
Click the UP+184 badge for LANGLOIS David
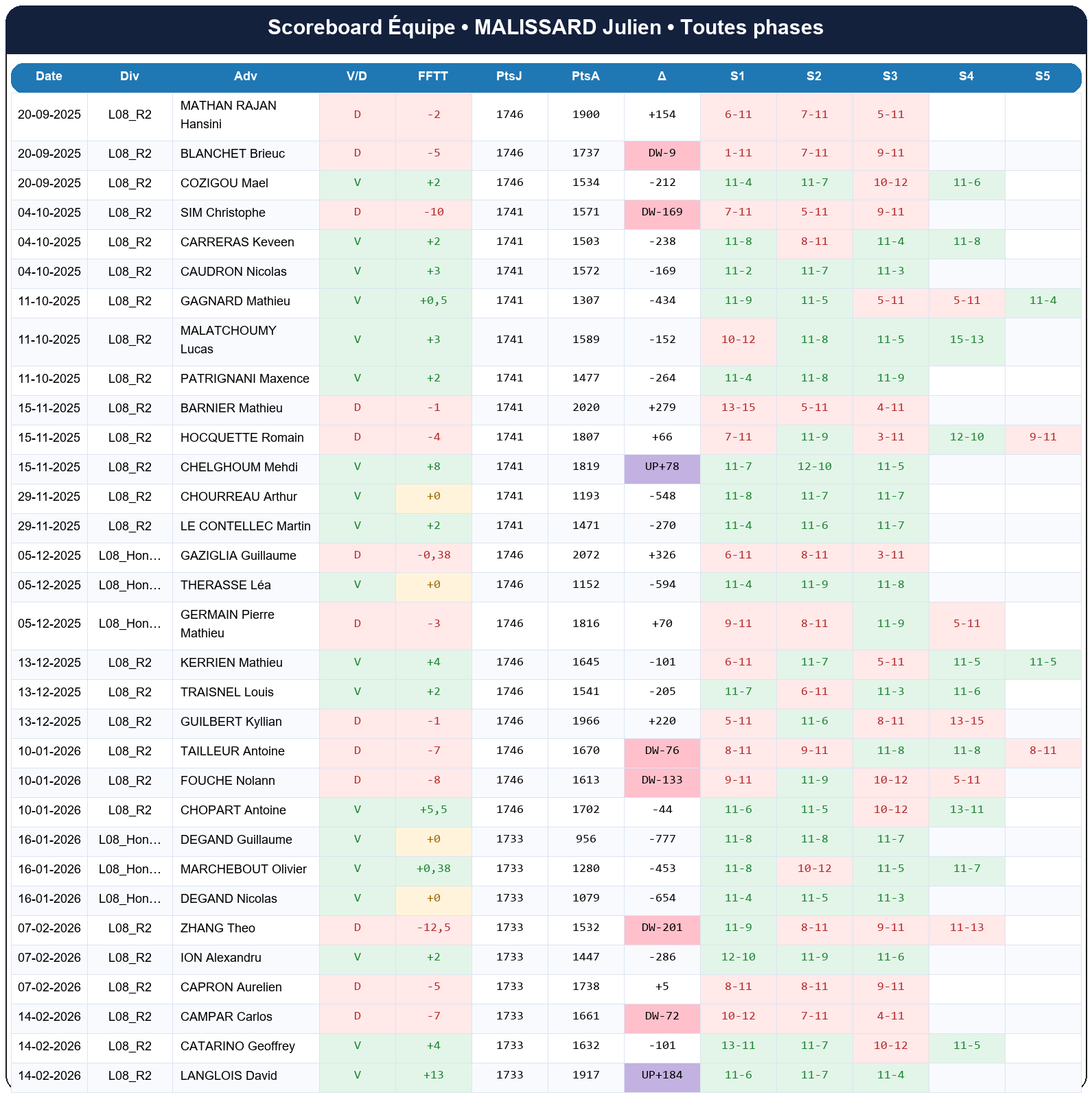click(x=662, y=1075)
